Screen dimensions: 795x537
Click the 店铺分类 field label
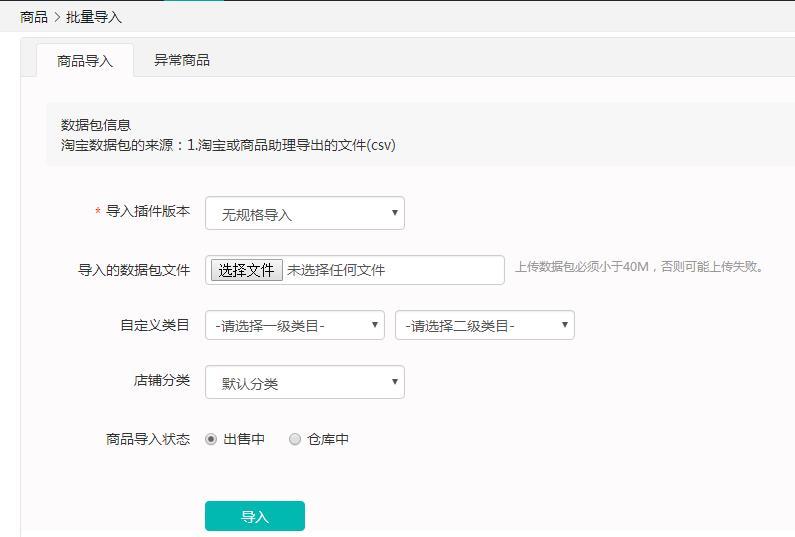(x=162, y=380)
